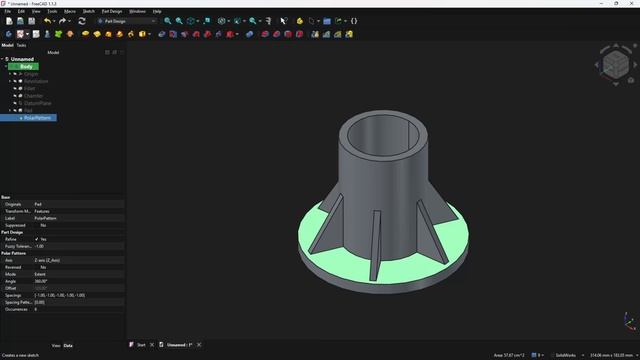Click the MultiTransform icon
Image resolution: width=640 pixels, height=360 pixels.
pyautogui.click(x=349, y=34)
